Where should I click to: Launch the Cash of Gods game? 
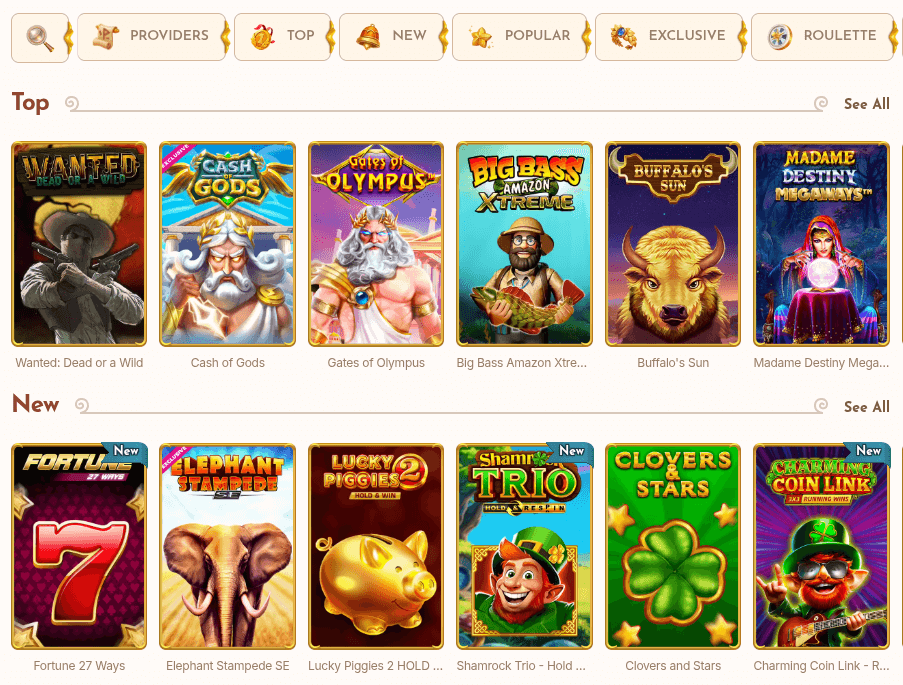pyautogui.click(x=227, y=244)
